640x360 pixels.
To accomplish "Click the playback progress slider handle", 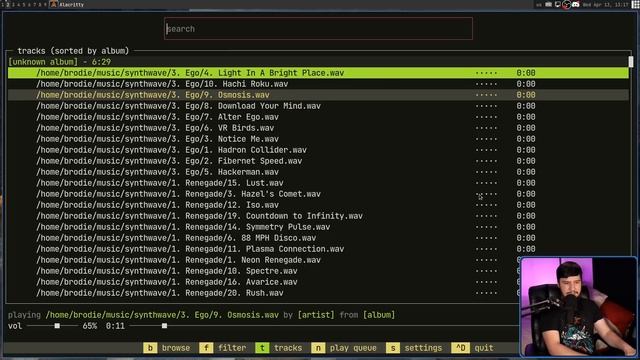I will coord(164,326).
